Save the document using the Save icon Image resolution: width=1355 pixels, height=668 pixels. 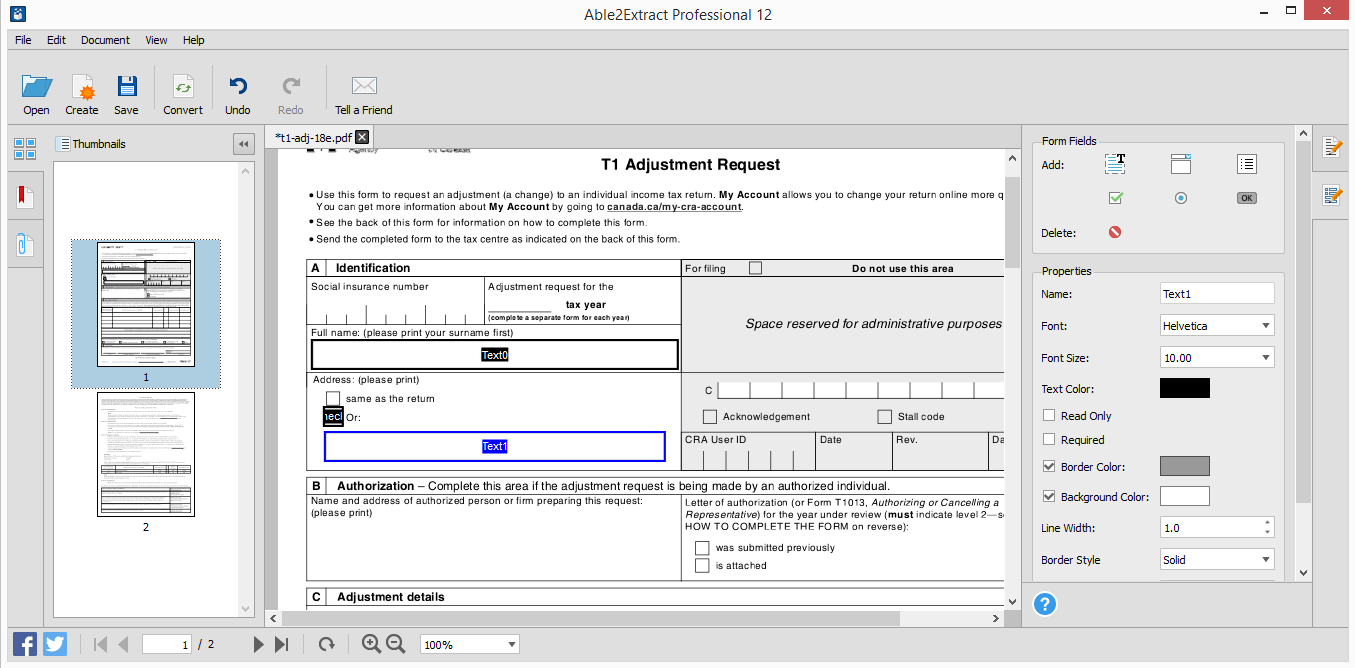126,87
